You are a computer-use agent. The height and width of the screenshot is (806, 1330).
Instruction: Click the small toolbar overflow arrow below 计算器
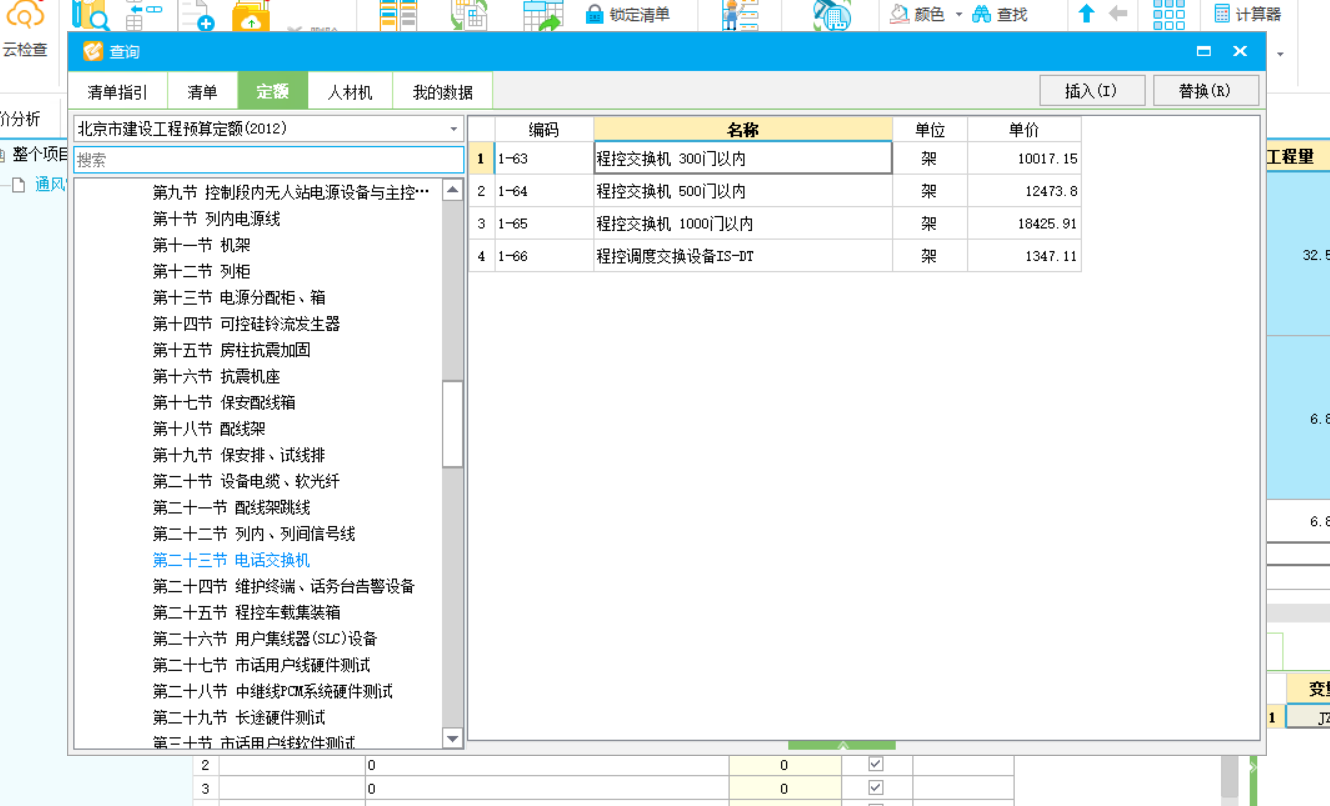tap(1281, 54)
